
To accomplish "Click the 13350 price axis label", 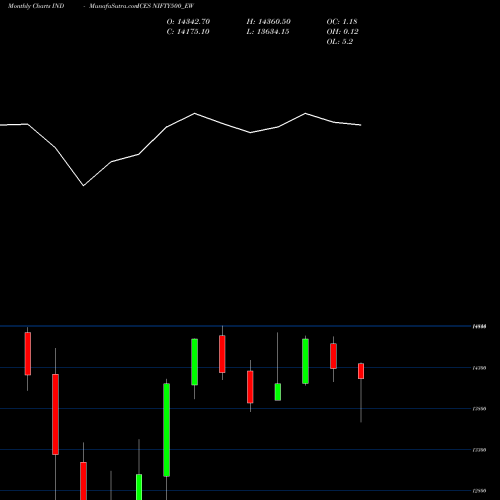I will (x=479, y=450).
